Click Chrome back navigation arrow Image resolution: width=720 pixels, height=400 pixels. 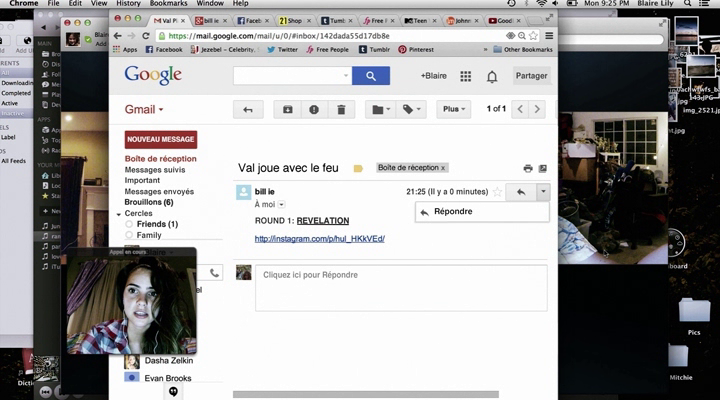118,36
